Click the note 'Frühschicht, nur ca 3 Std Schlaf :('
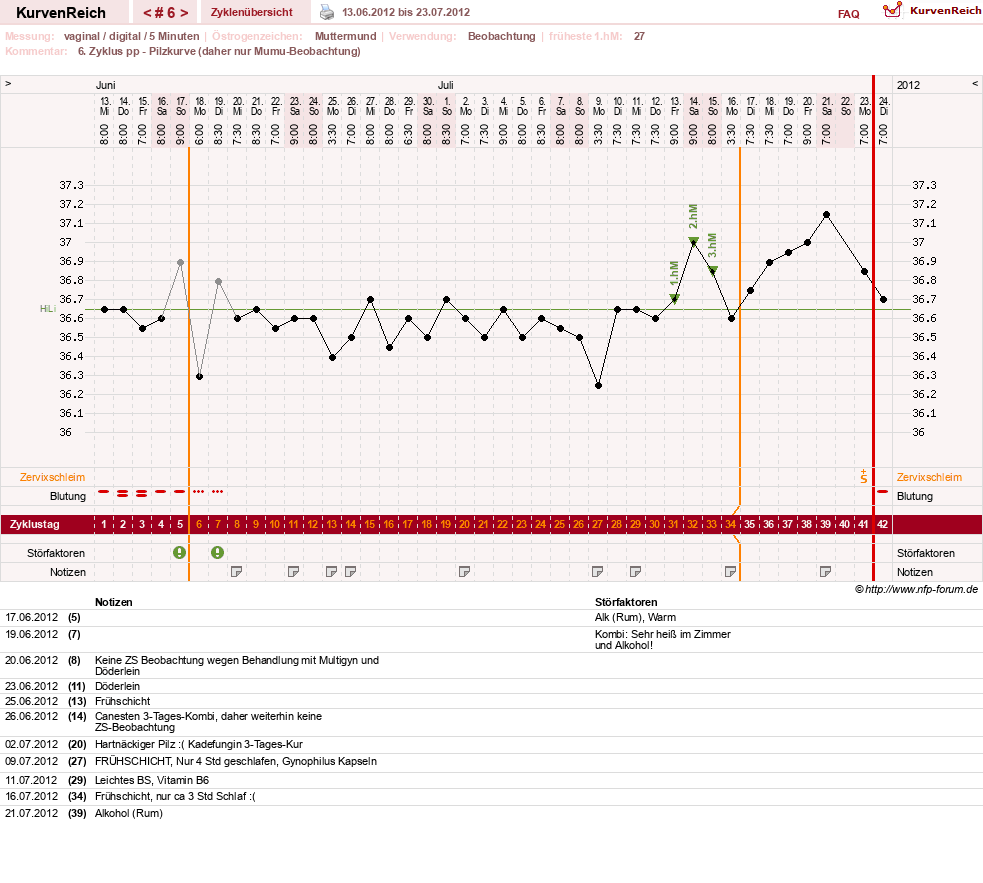983x883 pixels. pos(175,796)
